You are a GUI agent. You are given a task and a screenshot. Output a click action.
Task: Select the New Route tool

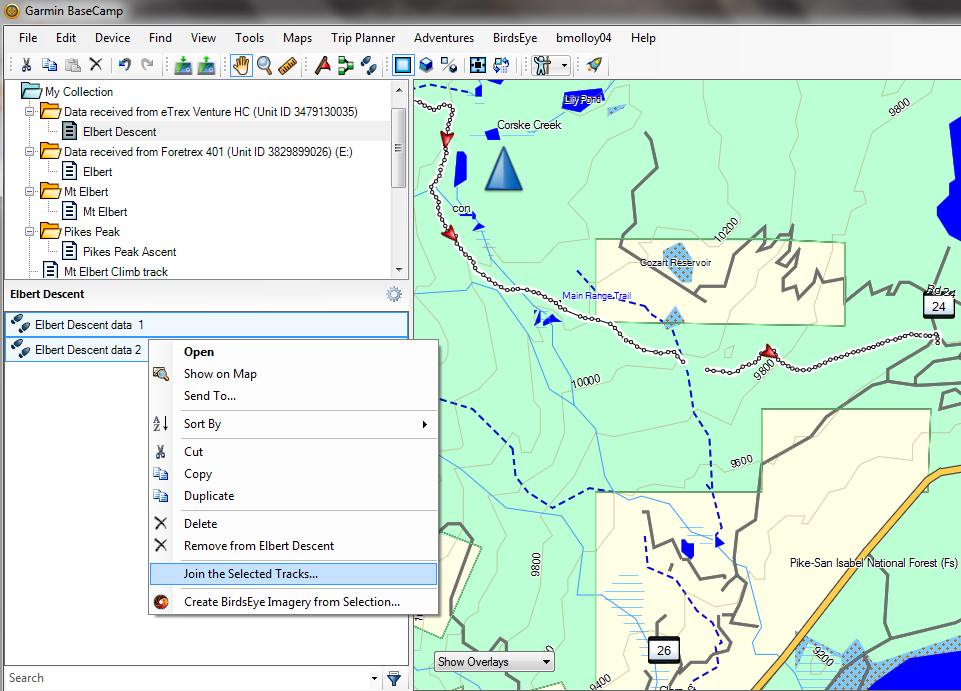pos(346,65)
